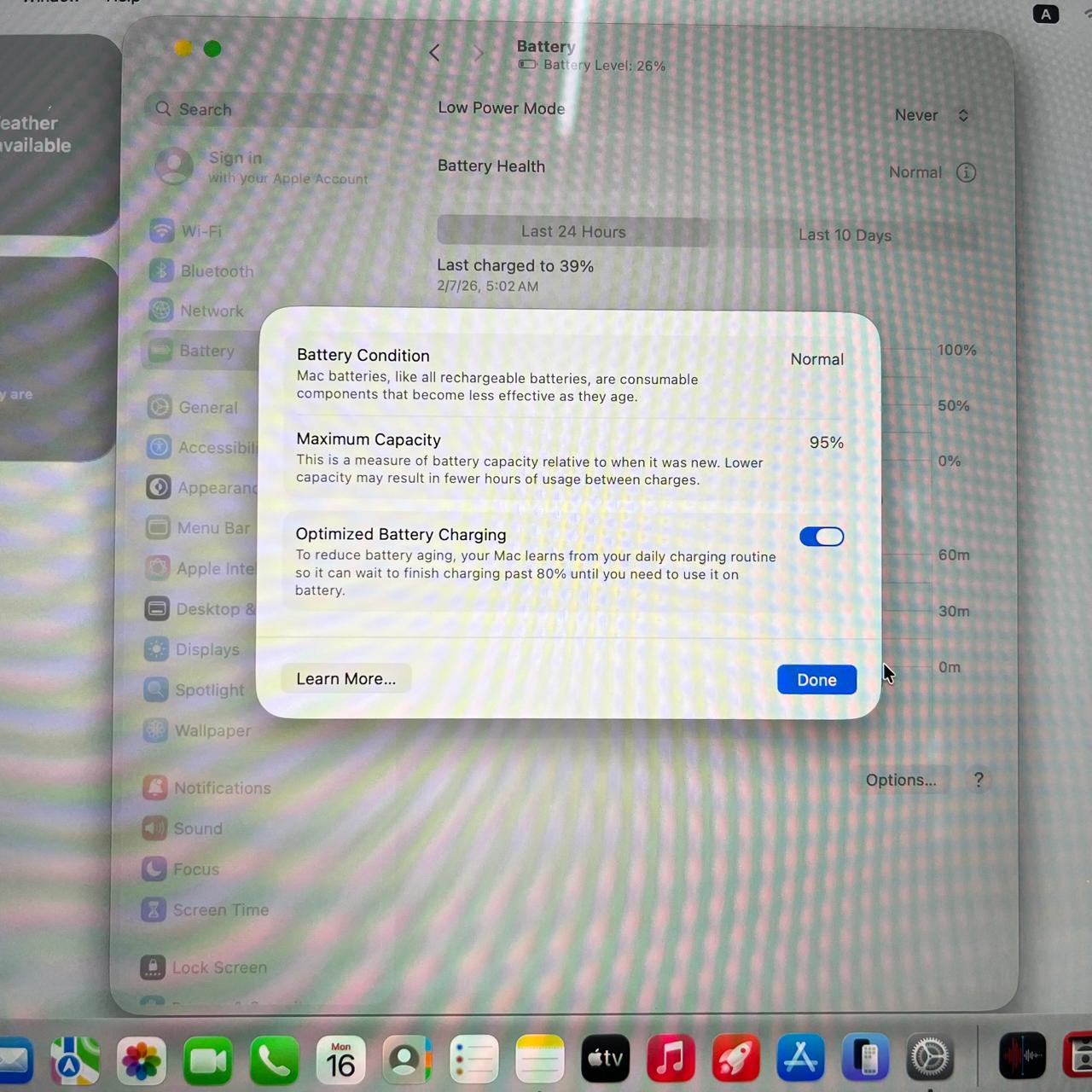The height and width of the screenshot is (1092, 1092).
Task: Open Lock Screen settings in sidebar
Action: pos(204,968)
